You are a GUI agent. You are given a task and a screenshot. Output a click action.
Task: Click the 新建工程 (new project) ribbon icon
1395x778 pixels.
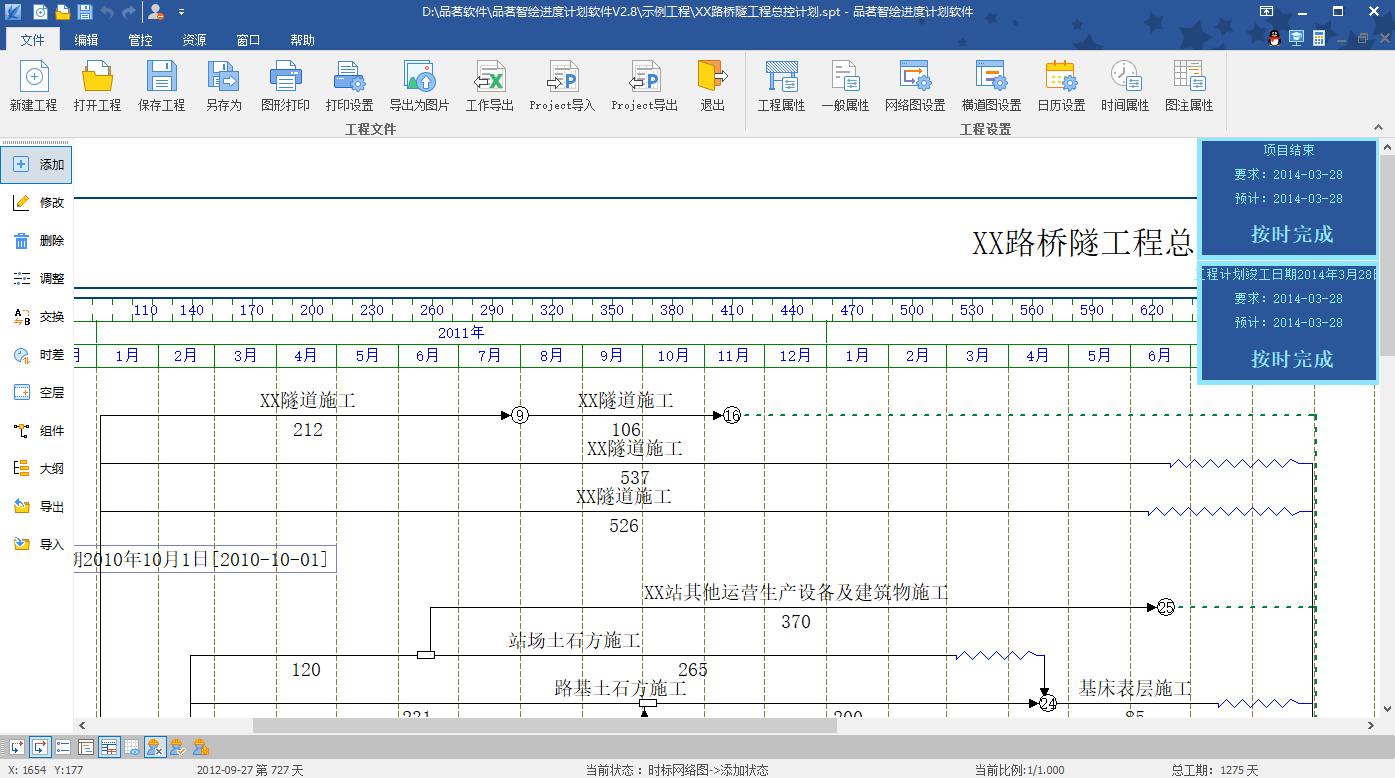tap(33, 86)
